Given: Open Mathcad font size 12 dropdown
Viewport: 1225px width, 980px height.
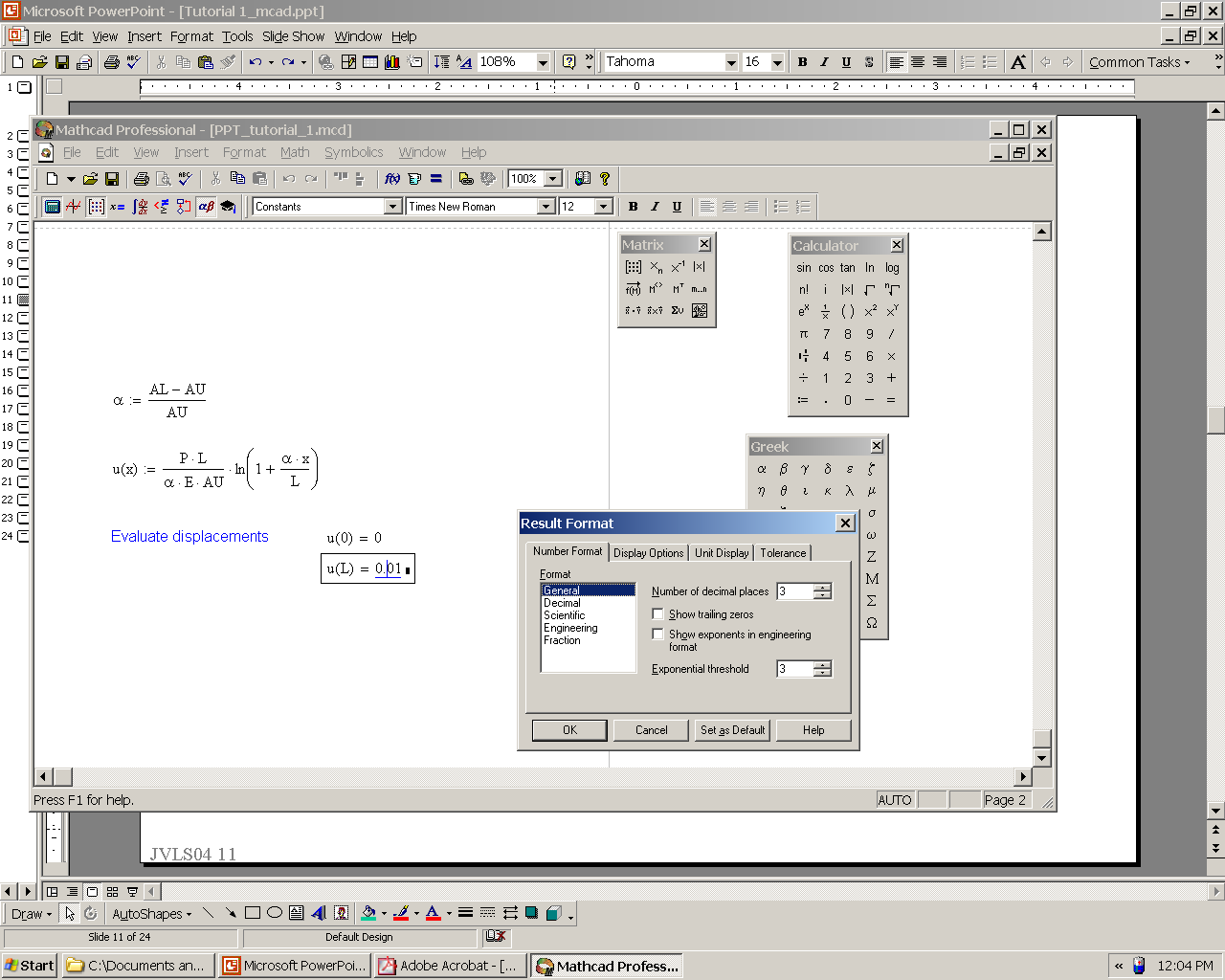Looking at the screenshot, I should [x=603, y=207].
